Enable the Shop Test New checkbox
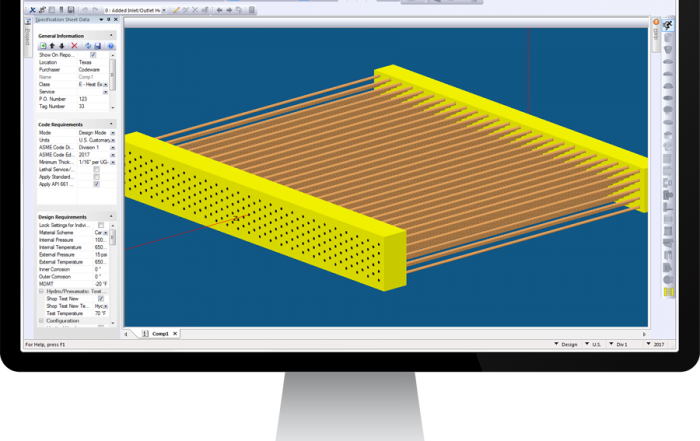 tap(100, 298)
